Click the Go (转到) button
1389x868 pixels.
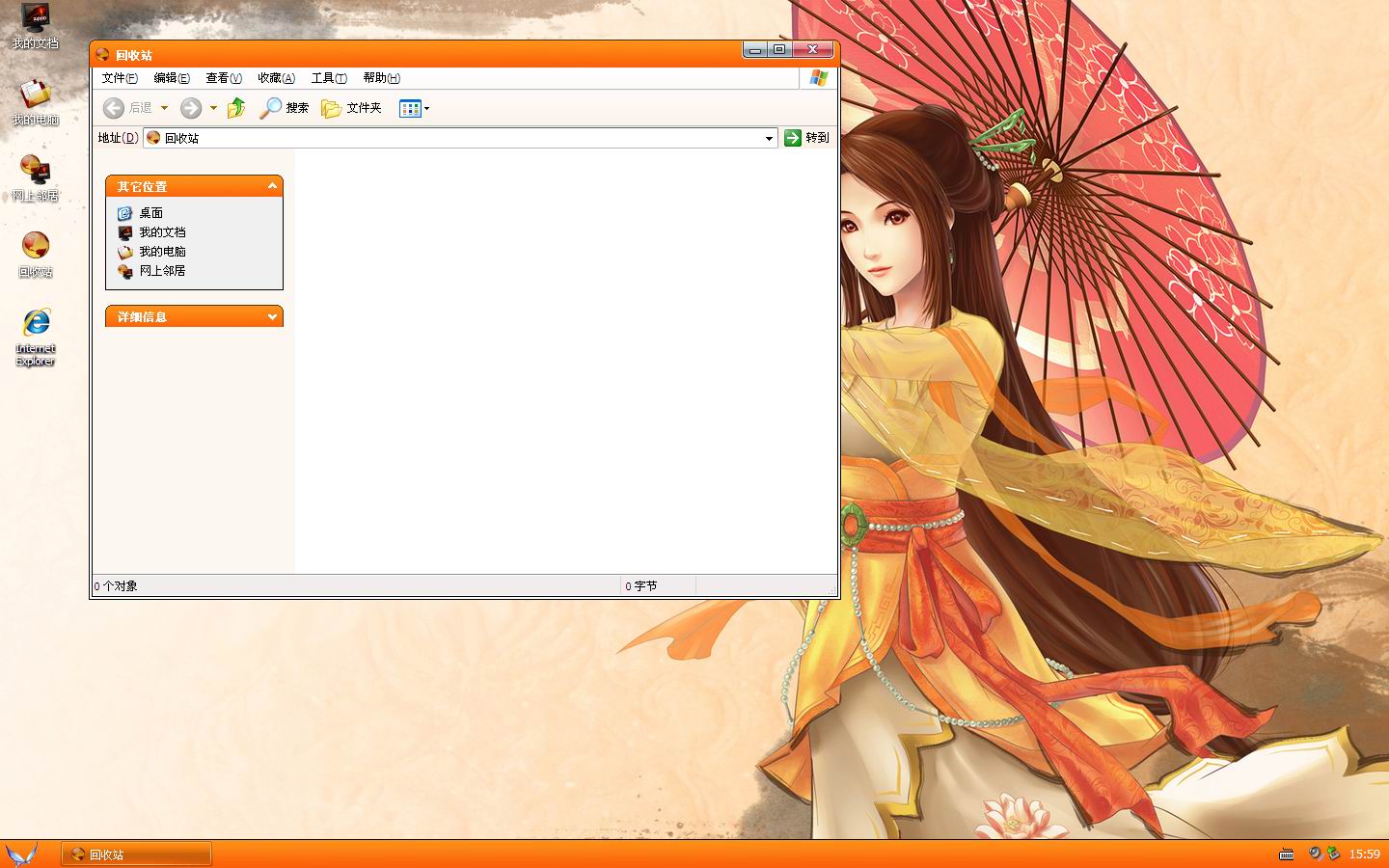(x=806, y=138)
